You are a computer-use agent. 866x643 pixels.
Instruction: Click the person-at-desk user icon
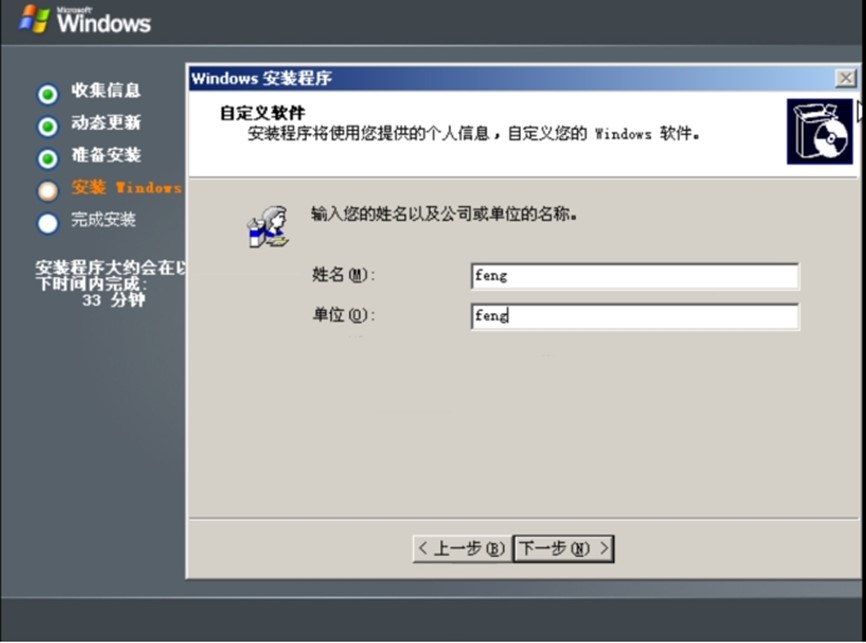tap(268, 227)
